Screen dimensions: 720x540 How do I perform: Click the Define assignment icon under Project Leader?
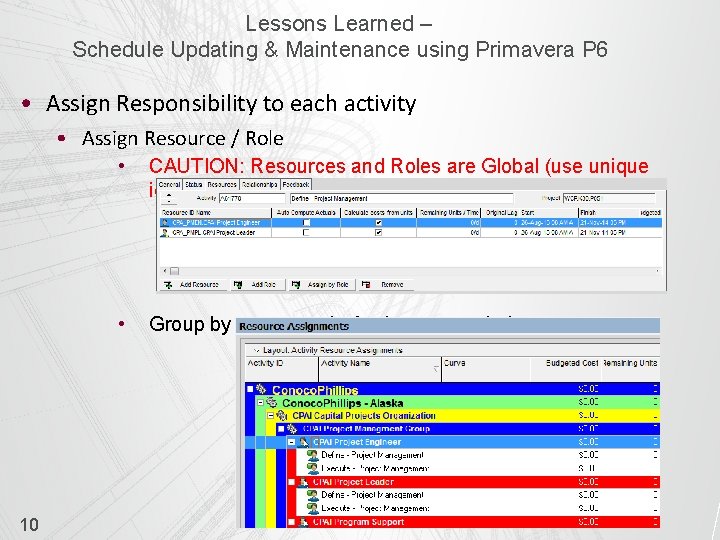click(x=313, y=495)
